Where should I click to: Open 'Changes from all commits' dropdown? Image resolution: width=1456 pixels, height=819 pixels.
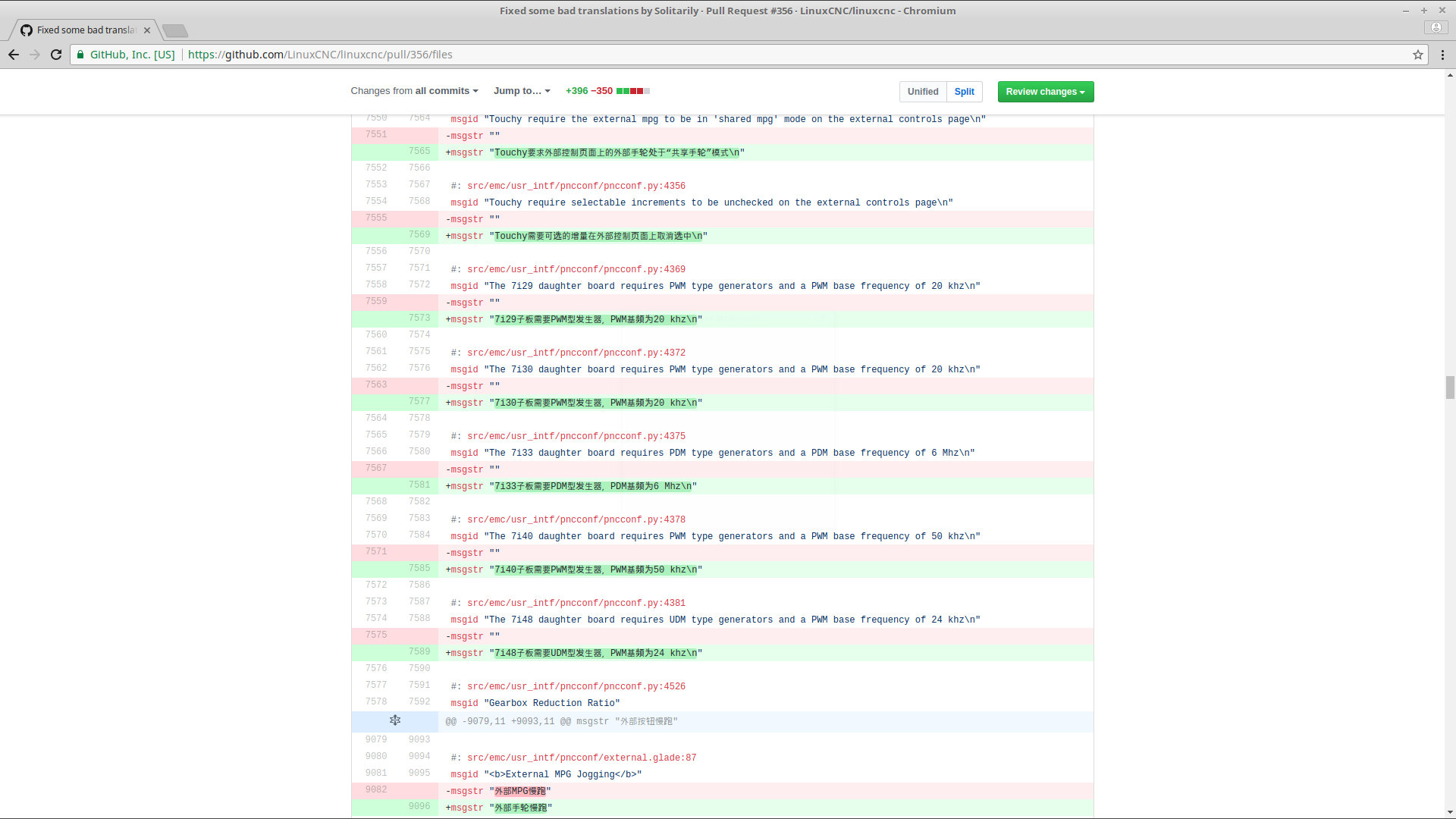pos(414,91)
